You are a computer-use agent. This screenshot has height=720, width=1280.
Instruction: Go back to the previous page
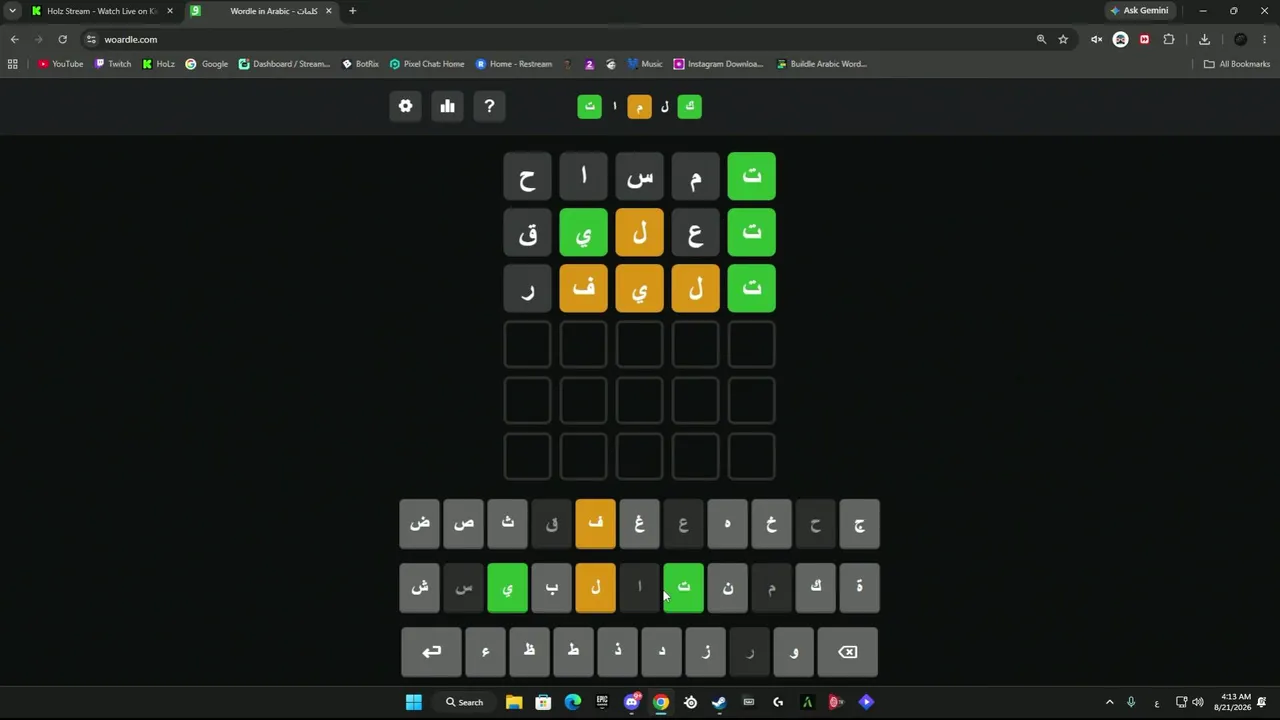14,39
